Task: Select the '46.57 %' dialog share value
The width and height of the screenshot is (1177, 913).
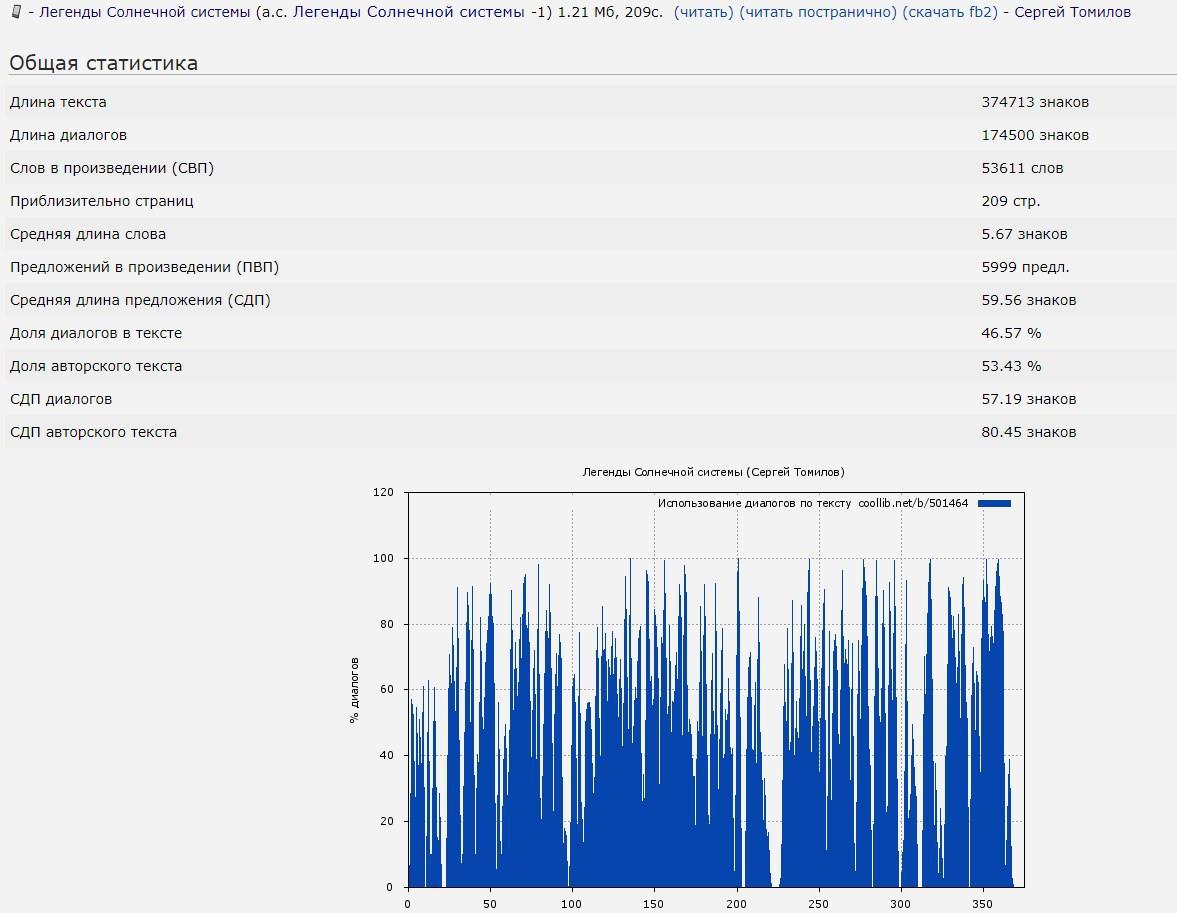Action: coord(1011,333)
